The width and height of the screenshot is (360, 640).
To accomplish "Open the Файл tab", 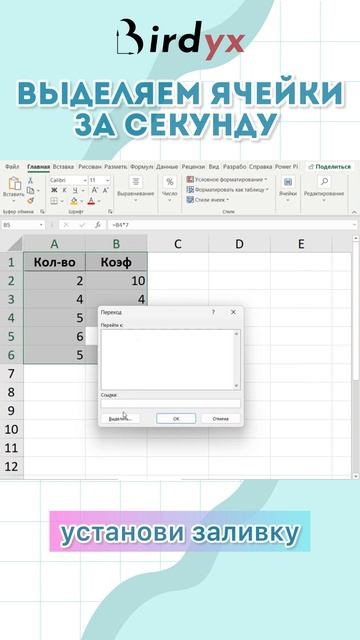I will pos(12,167).
